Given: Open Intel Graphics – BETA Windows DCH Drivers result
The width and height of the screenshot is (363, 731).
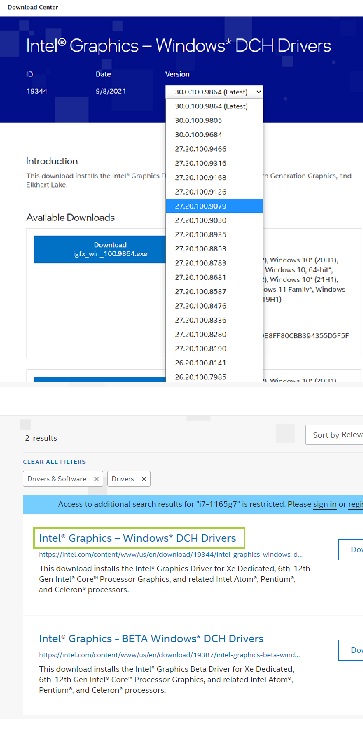Looking at the screenshot, I should pos(151,639).
